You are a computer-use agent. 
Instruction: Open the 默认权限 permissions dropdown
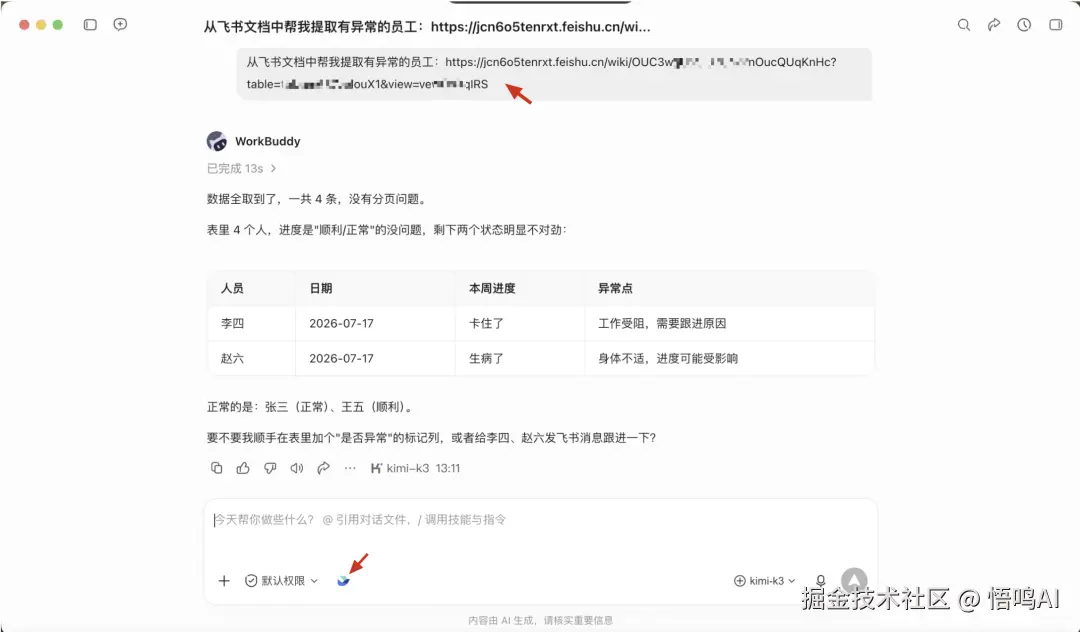[x=282, y=581]
